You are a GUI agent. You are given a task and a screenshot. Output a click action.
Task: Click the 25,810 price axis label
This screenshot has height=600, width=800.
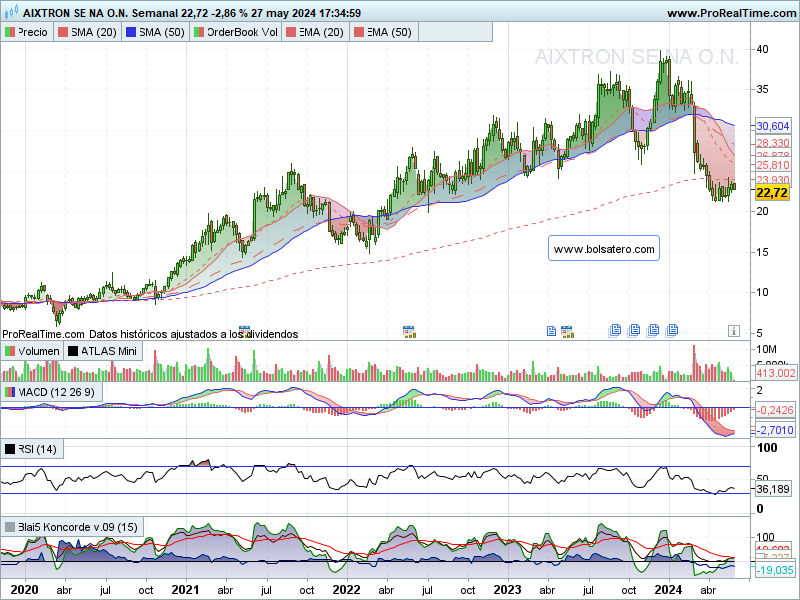pos(772,165)
